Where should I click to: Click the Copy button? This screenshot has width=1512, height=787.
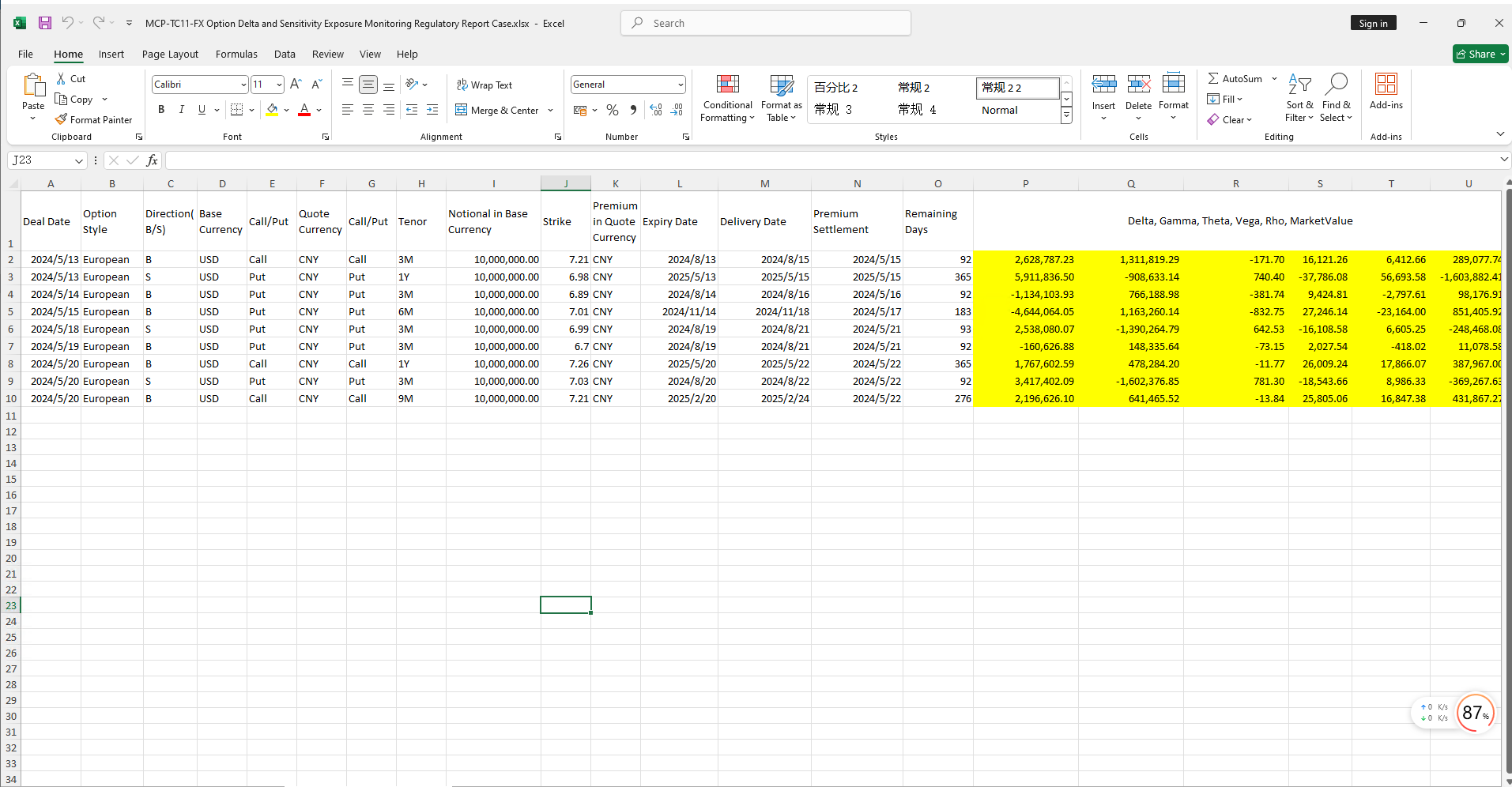point(74,100)
